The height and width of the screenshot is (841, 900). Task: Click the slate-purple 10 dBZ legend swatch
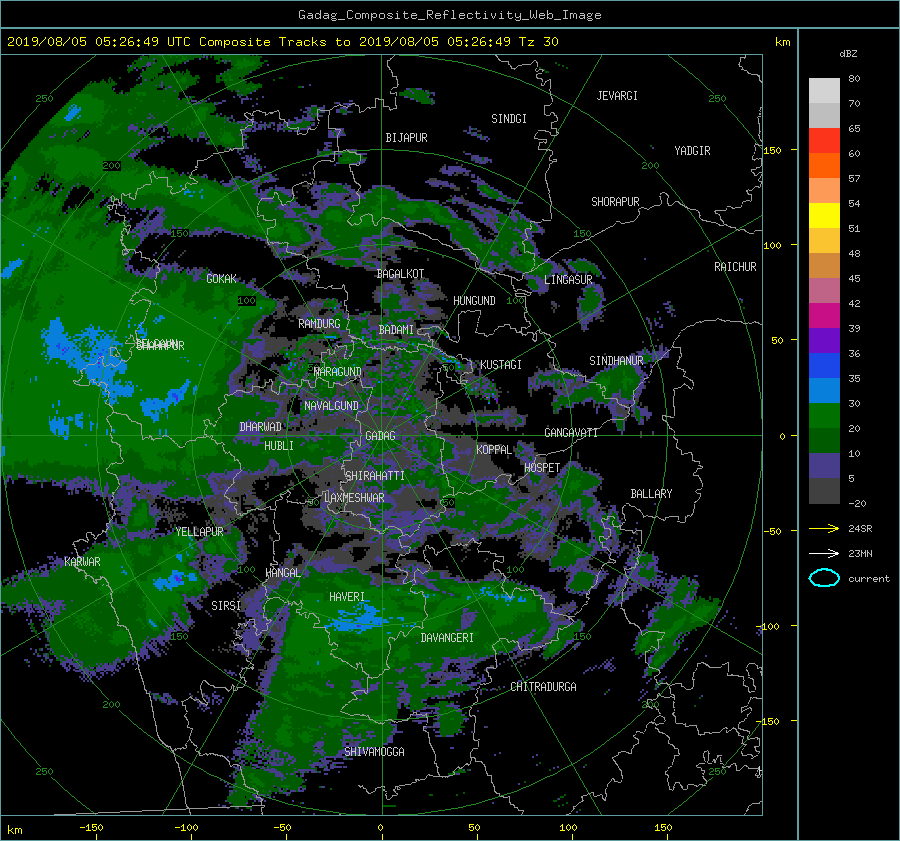pos(824,466)
